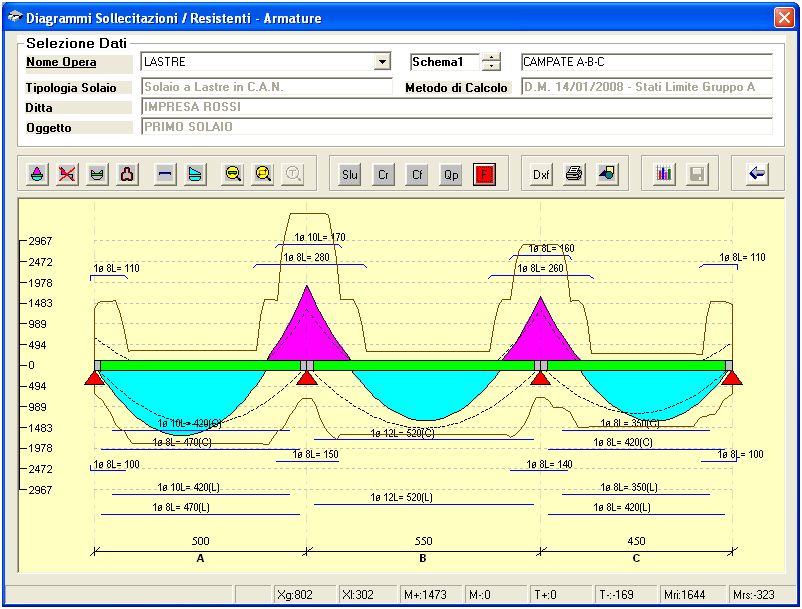Click the dark red outline envelope icon
This screenshot has width=802, height=609.
click(x=127, y=174)
